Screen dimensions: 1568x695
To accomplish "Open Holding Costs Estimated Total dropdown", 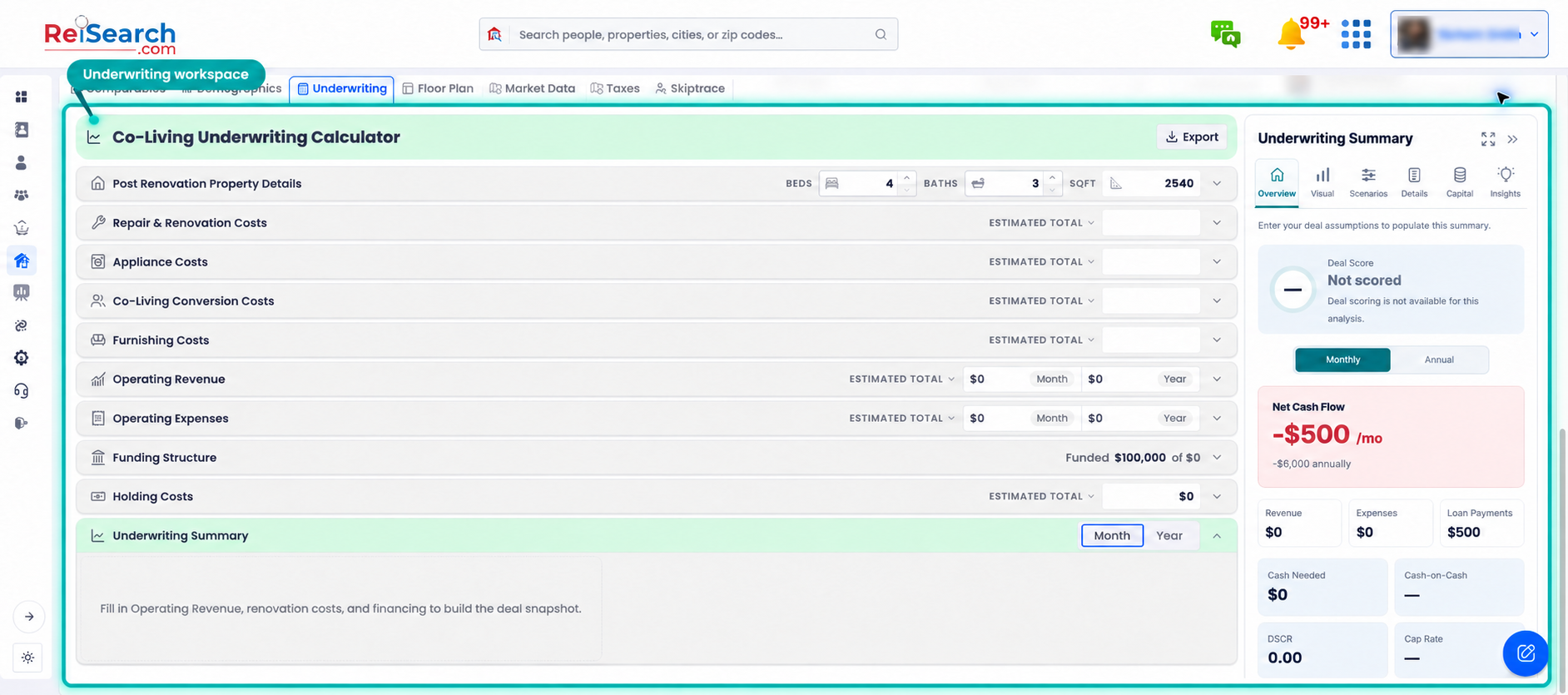I will tap(1041, 496).
